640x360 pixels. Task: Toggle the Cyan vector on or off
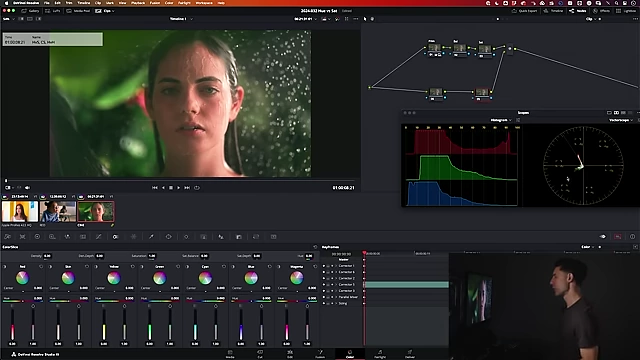tap(188, 267)
